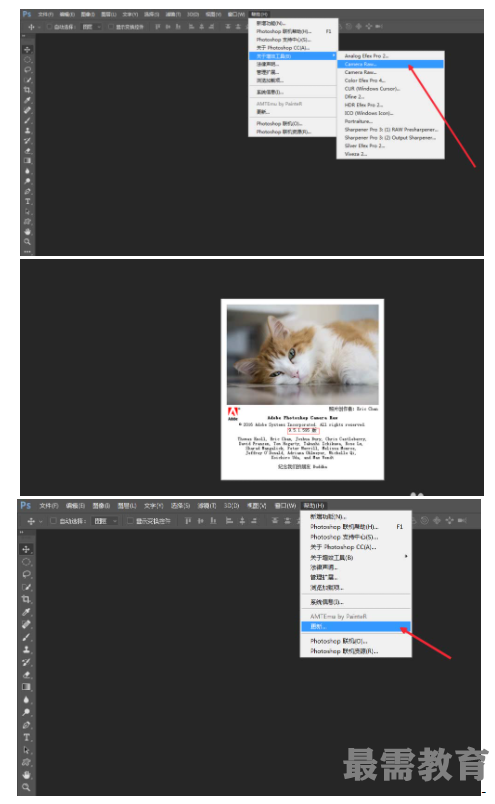The height and width of the screenshot is (804, 495).
Task: Select the Zoom tool in lower Photoshop window
Action: [26, 788]
